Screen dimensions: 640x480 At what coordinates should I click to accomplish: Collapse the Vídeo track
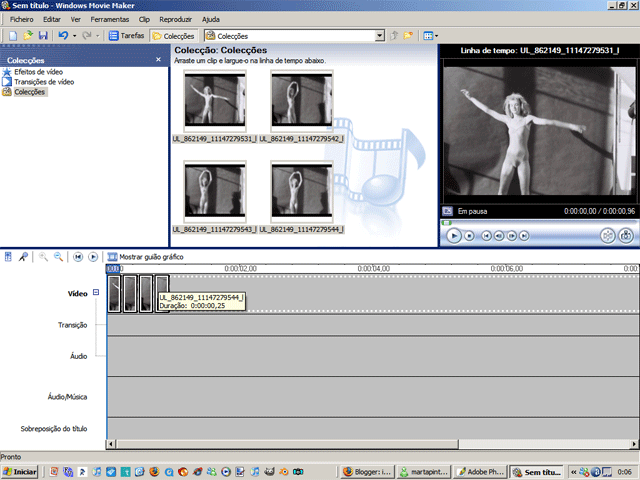click(x=96, y=292)
